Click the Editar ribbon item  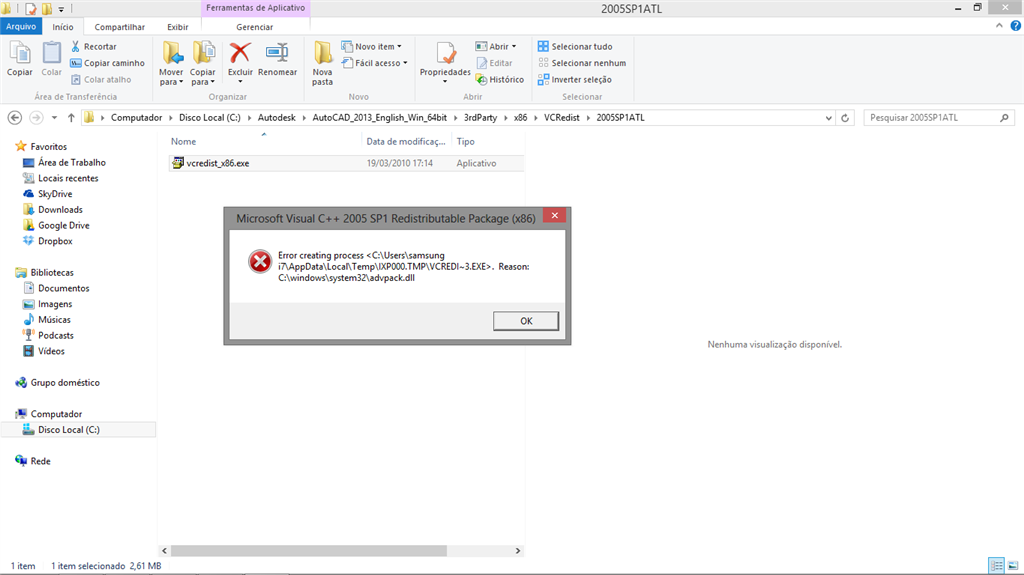[x=494, y=63]
